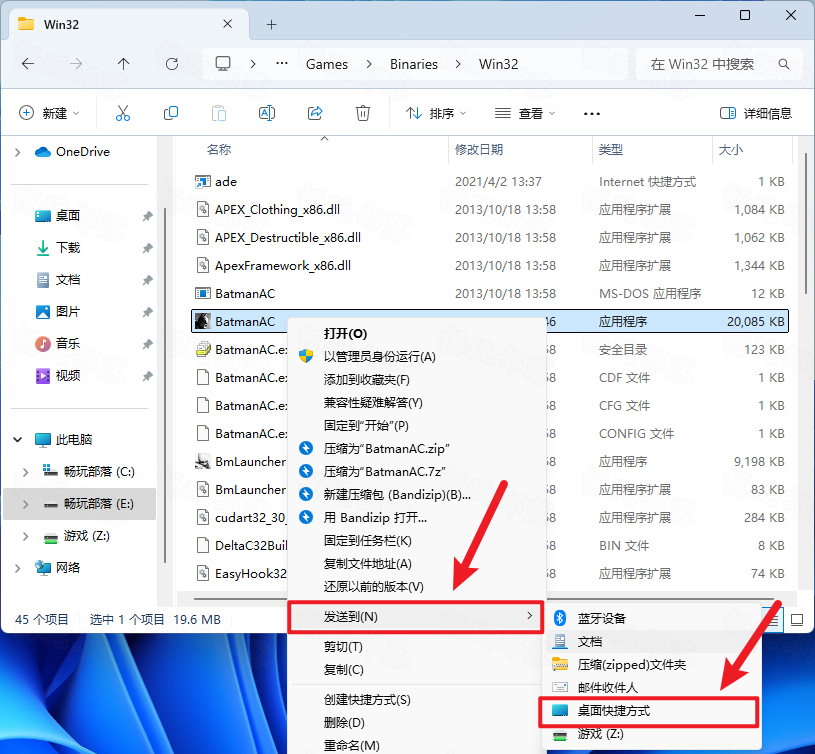Close the Win32 tab
Screen dimensions: 815x754
pos(228,24)
